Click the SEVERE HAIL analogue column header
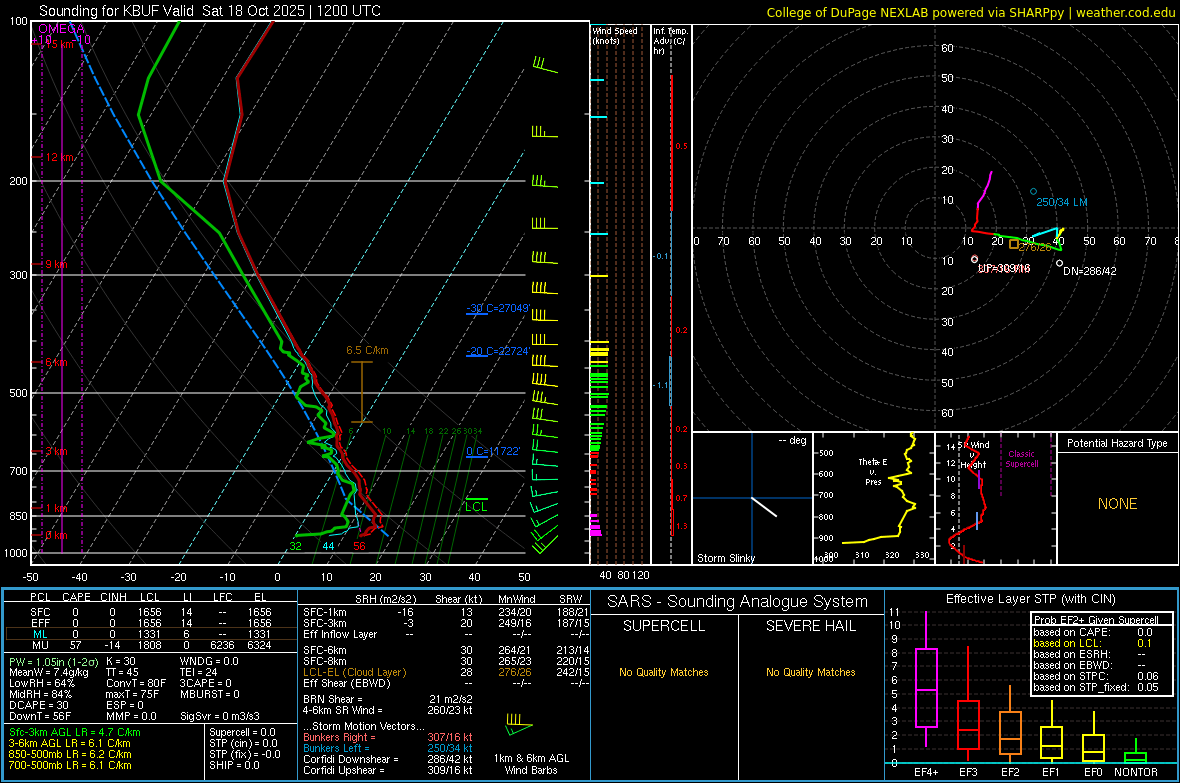The width and height of the screenshot is (1180, 783). pos(810,626)
